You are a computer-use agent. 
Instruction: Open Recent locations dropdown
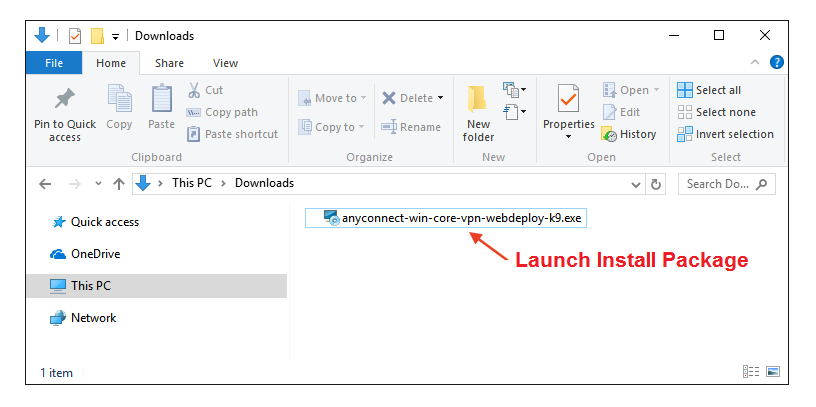pos(98,184)
